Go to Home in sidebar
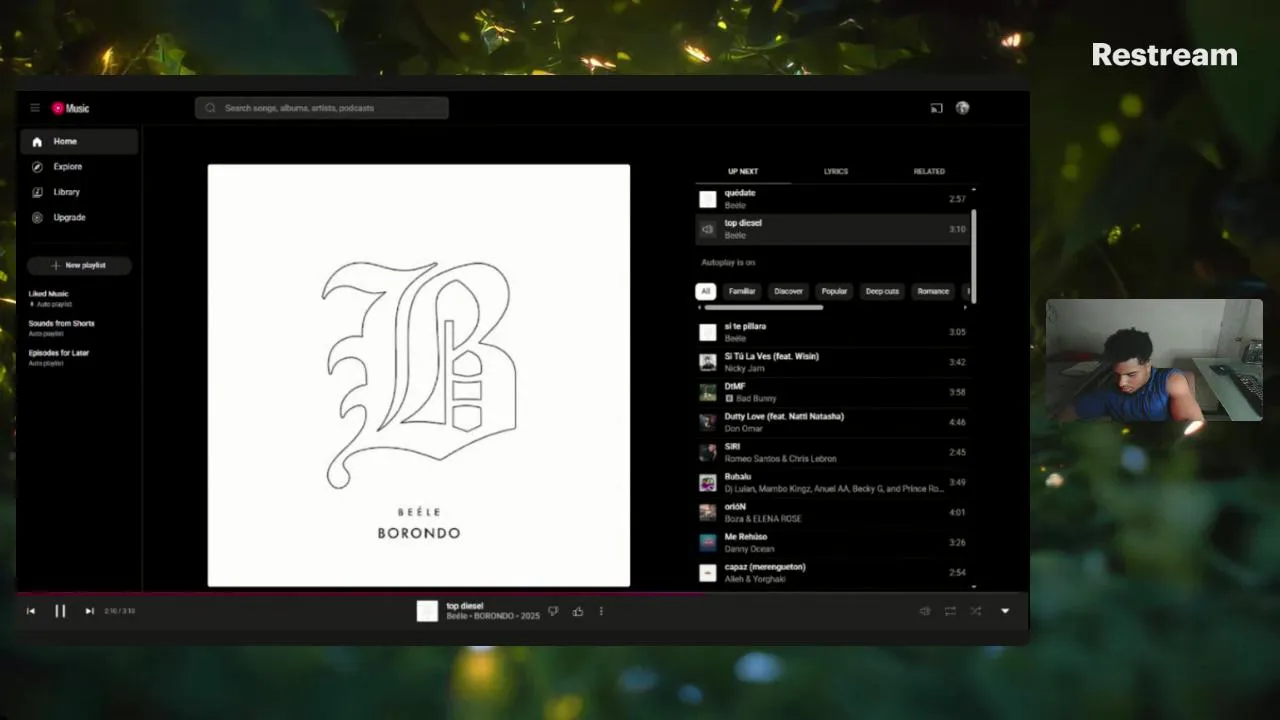1280x720 pixels. (x=79, y=141)
